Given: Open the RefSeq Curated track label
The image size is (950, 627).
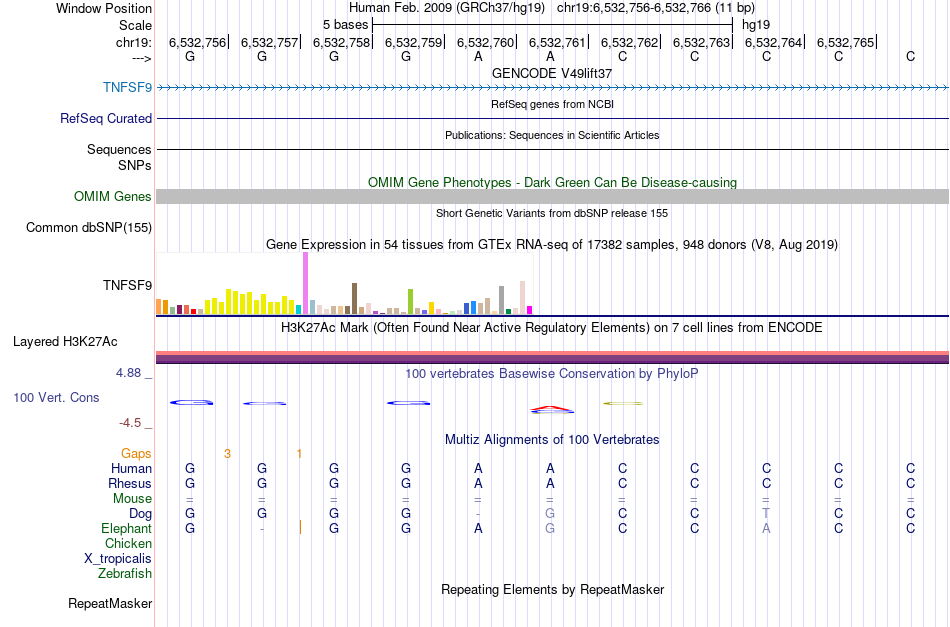Looking at the screenshot, I should [x=106, y=118].
